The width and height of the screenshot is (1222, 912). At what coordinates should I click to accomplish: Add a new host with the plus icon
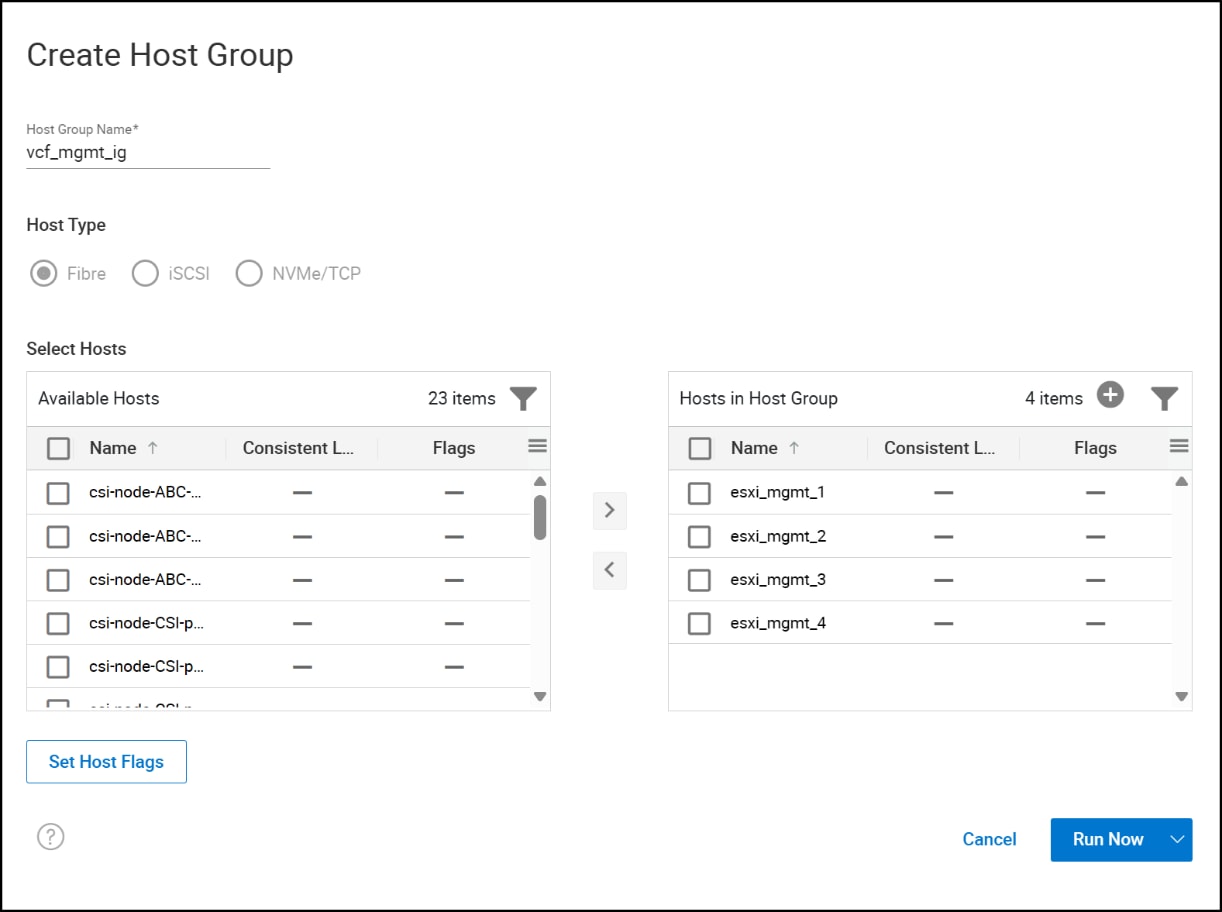pyautogui.click(x=1110, y=395)
